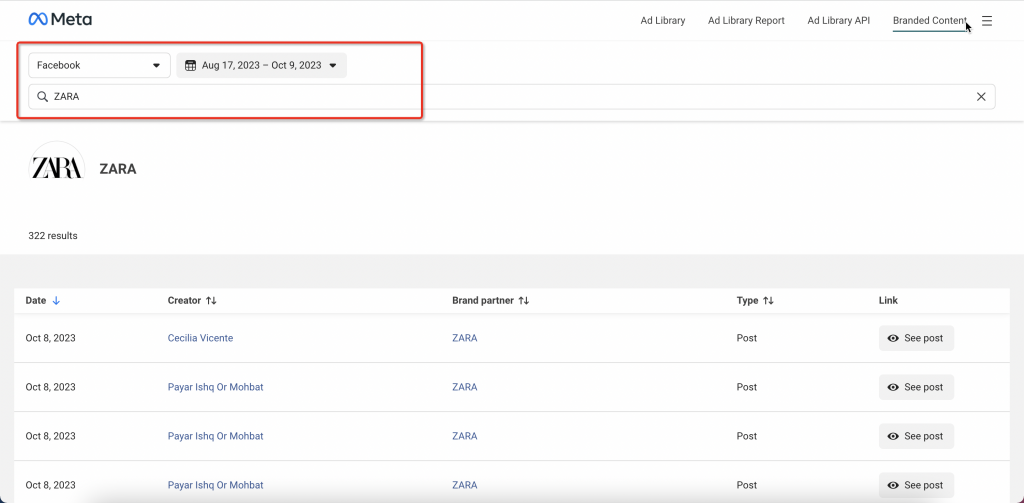The image size is (1024, 503).
Task: Click the calendar icon in date picker
Action: point(190,66)
